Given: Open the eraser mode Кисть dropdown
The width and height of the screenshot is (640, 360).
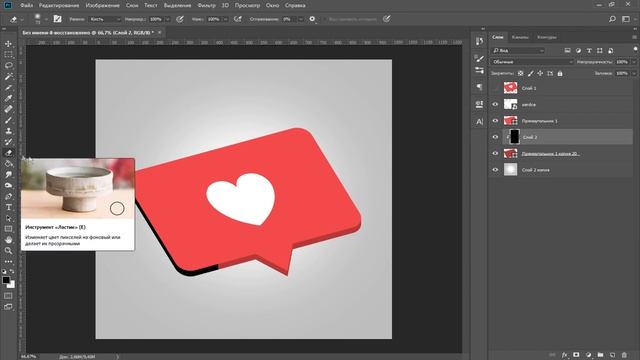Looking at the screenshot, I should point(105,19).
